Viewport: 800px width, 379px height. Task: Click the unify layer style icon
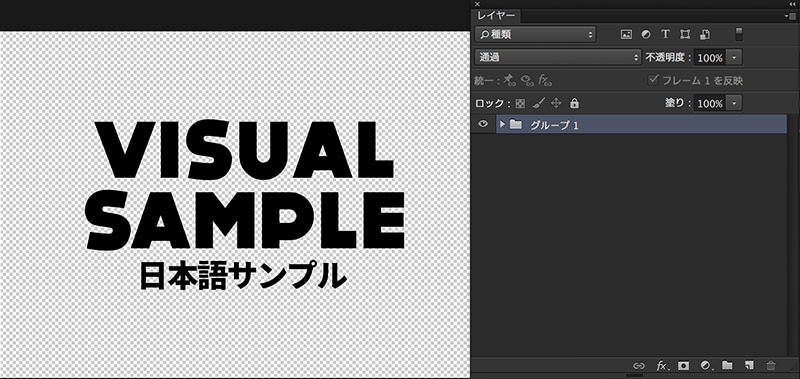[545, 80]
